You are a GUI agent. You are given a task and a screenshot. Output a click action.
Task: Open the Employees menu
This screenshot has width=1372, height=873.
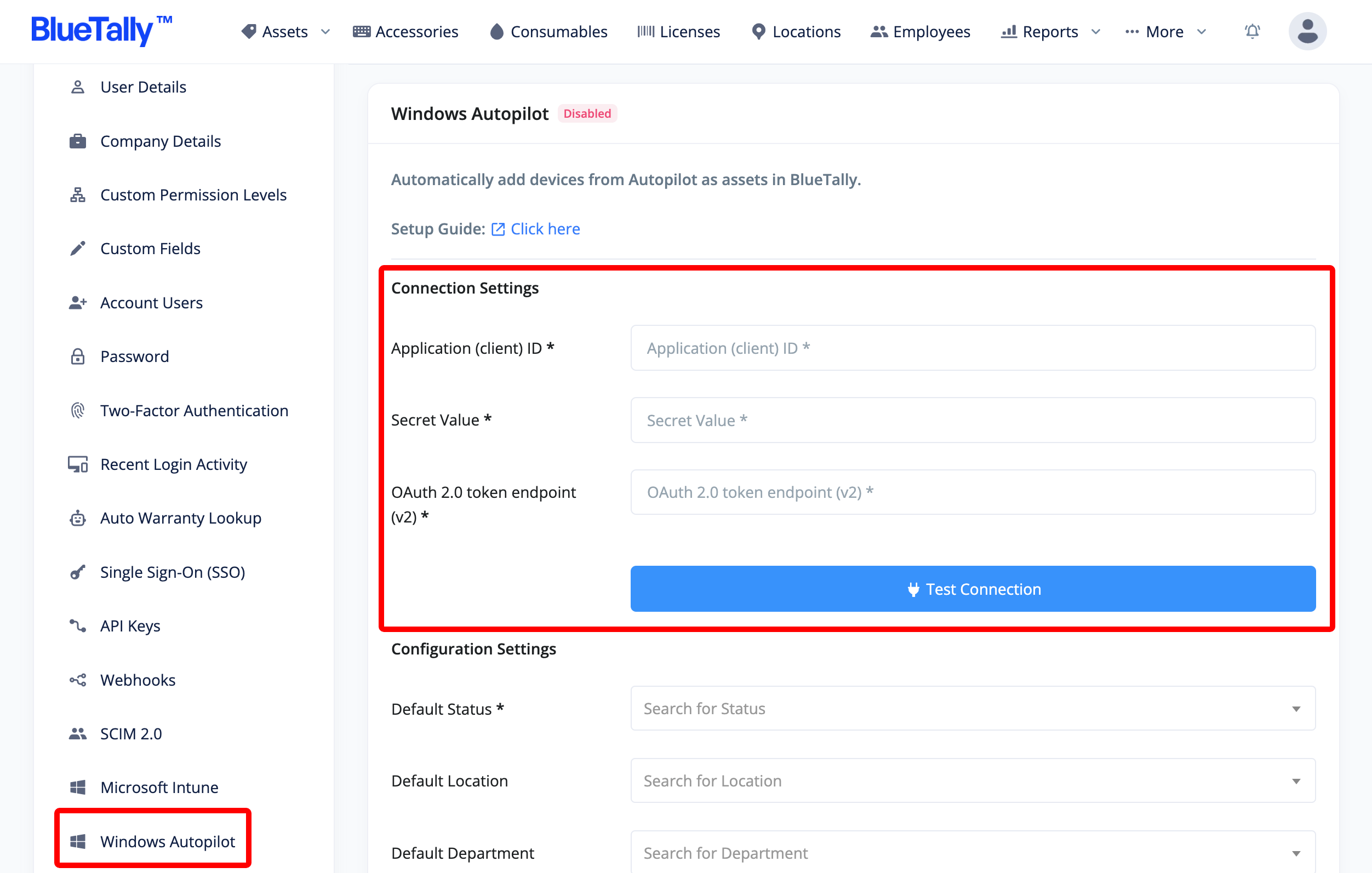[x=921, y=31]
